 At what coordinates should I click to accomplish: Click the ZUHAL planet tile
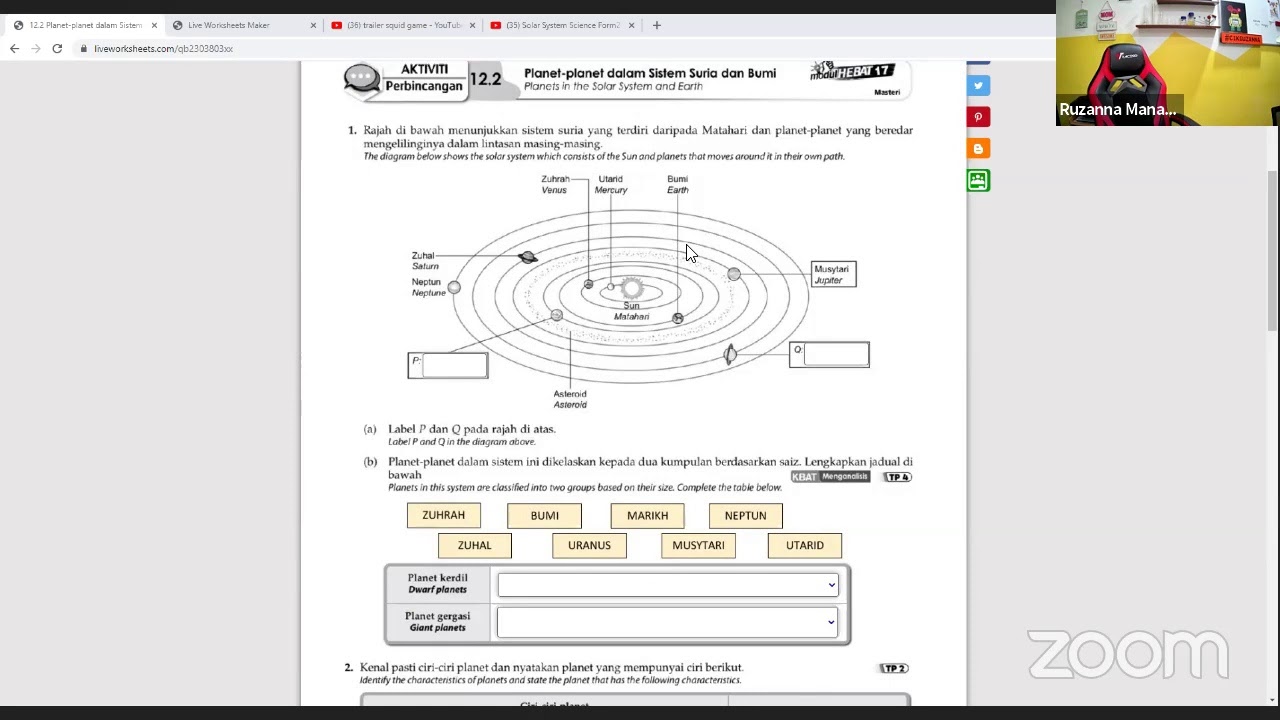tap(475, 545)
